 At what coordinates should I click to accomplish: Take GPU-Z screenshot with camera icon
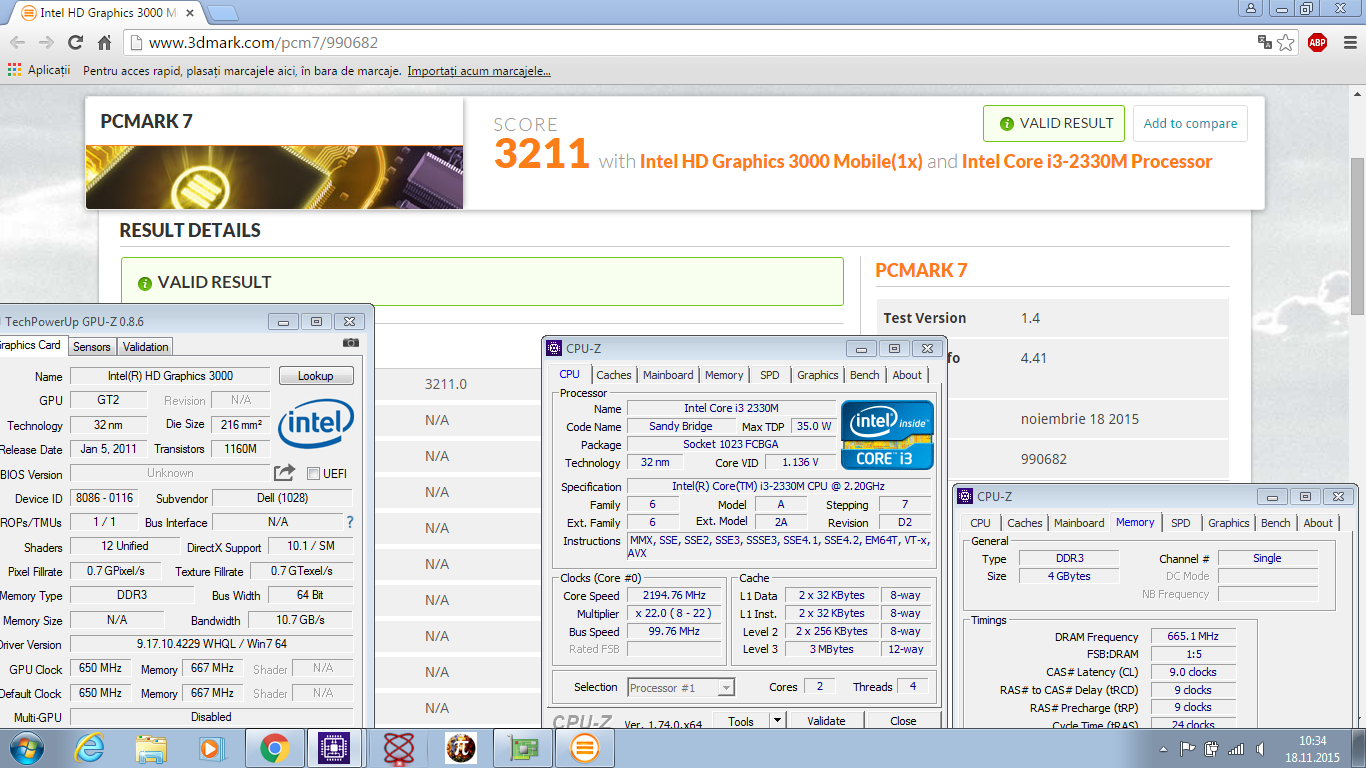click(x=350, y=343)
